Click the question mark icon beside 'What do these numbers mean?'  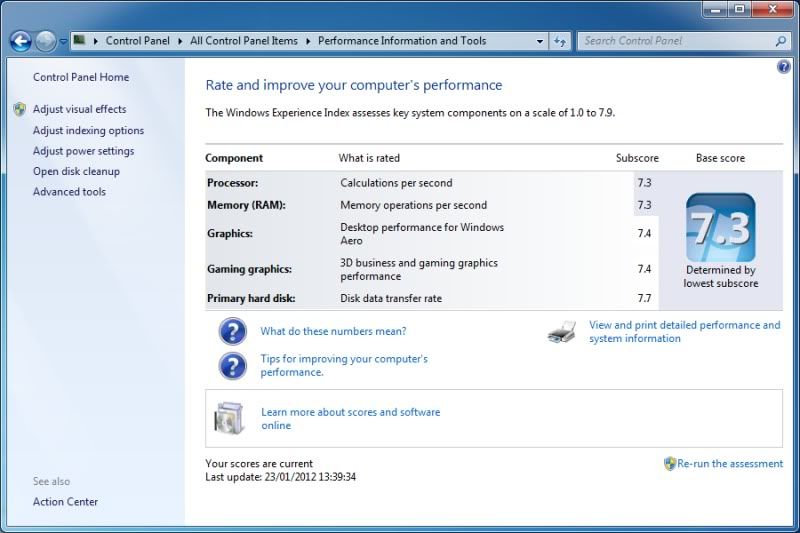click(232, 331)
